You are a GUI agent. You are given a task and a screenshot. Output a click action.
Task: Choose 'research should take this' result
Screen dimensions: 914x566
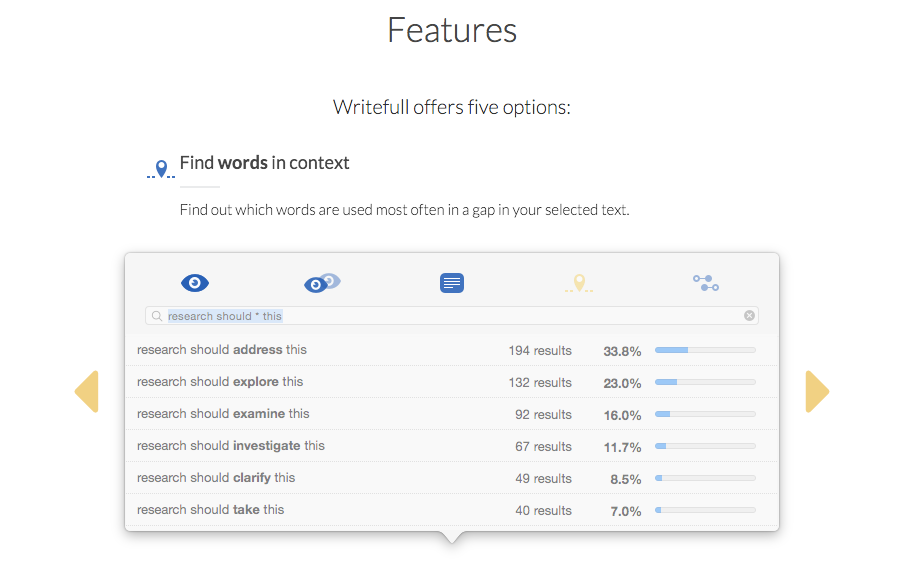point(210,510)
